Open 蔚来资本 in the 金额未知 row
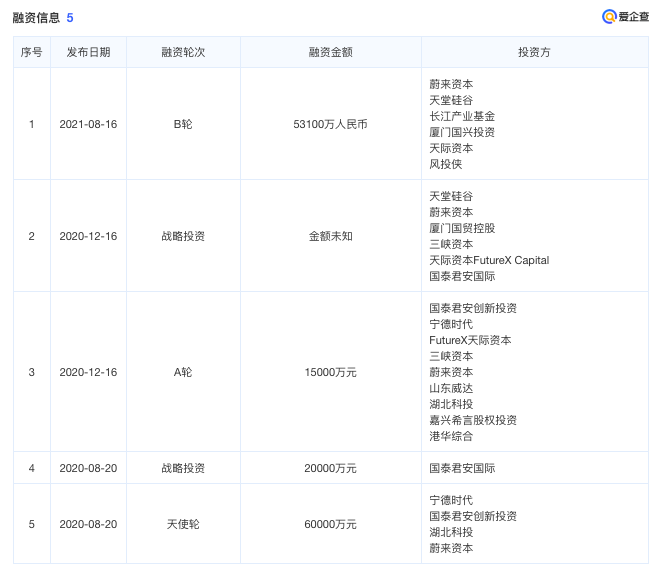Viewport: 662px width, 568px height. (451, 212)
